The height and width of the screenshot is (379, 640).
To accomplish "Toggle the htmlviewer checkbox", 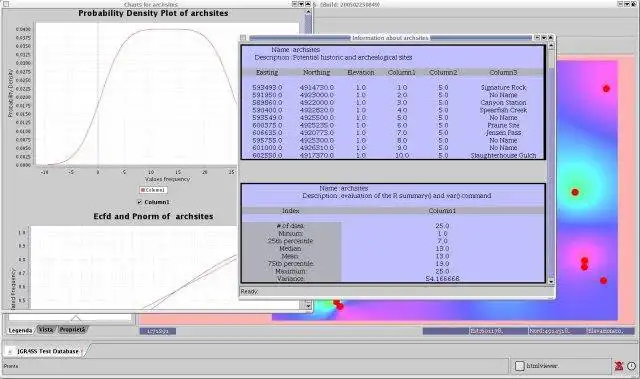I will point(519,366).
